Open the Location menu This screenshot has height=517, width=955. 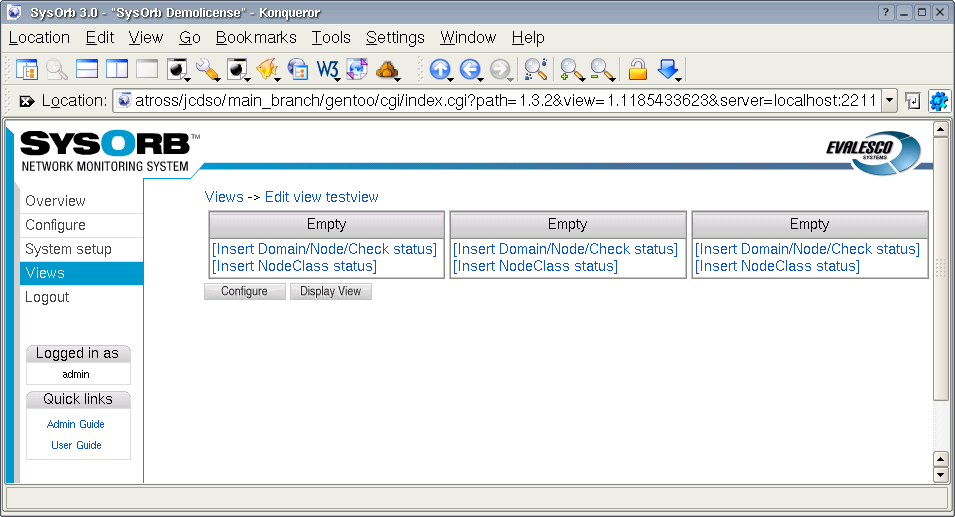(x=39, y=38)
